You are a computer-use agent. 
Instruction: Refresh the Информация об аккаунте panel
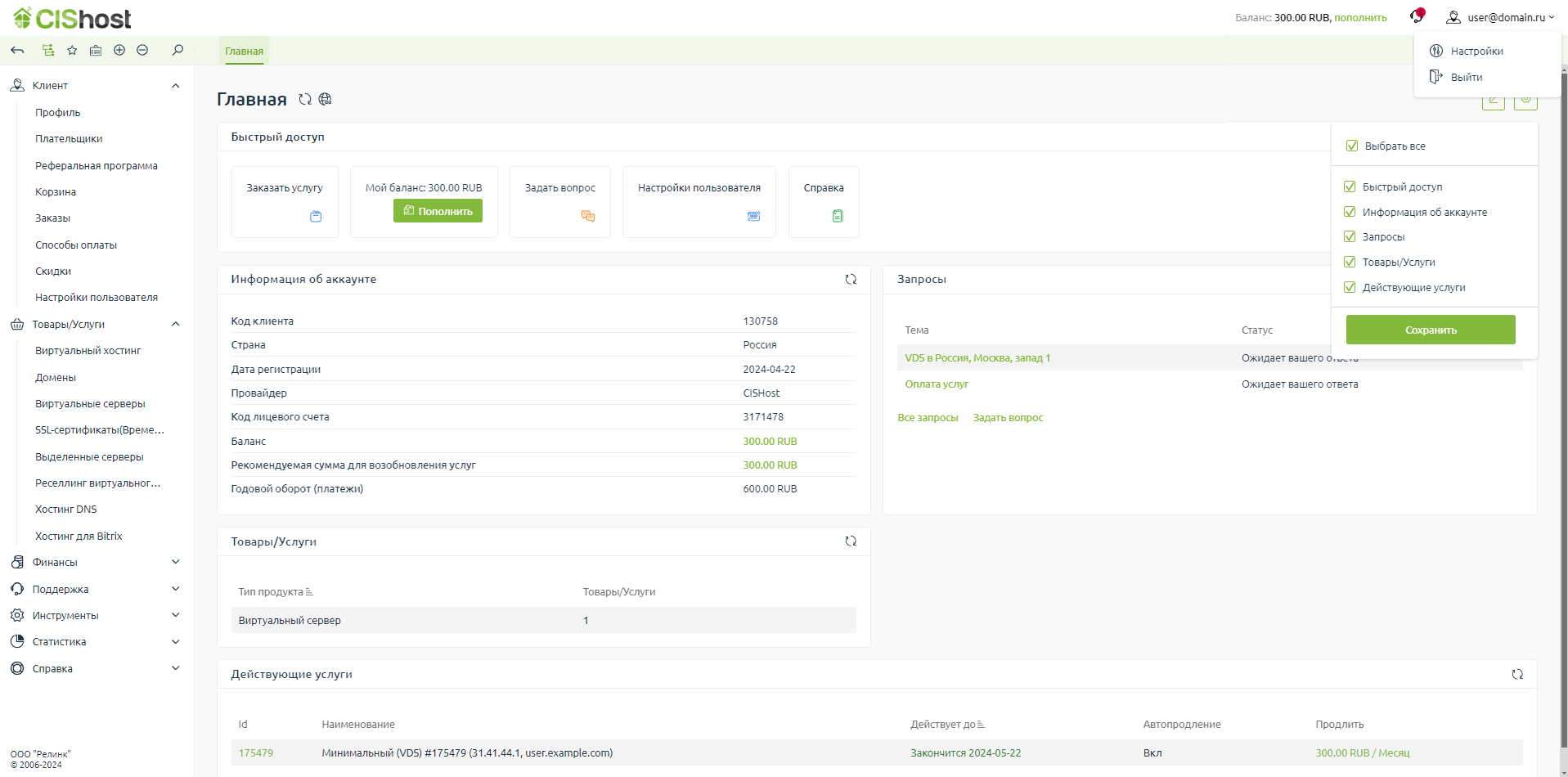pyautogui.click(x=851, y=280)
